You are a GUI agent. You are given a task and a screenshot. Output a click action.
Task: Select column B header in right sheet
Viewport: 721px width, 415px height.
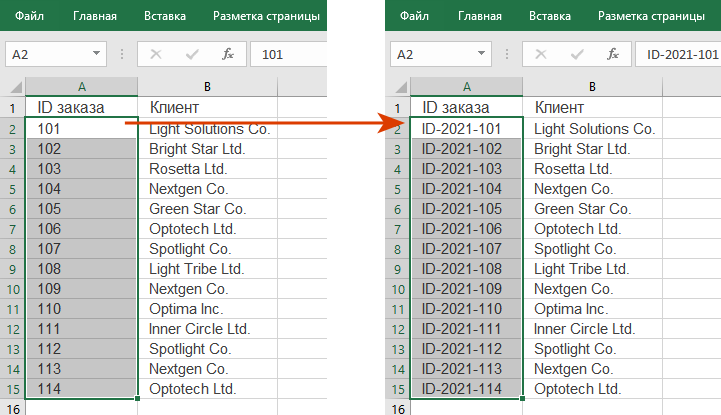click(592, 86)
